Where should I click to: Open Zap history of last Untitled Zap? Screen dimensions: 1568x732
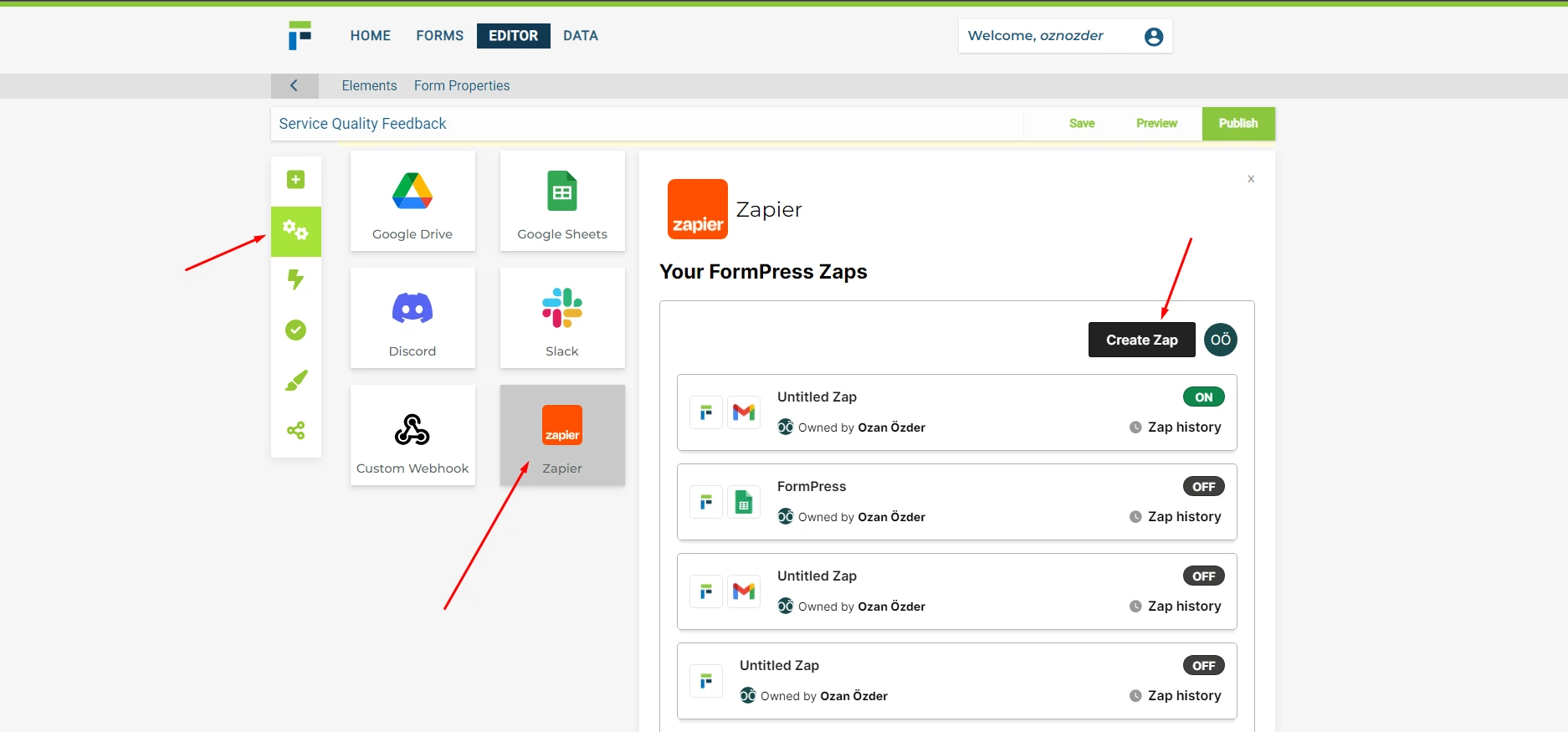pos(1176,696)
